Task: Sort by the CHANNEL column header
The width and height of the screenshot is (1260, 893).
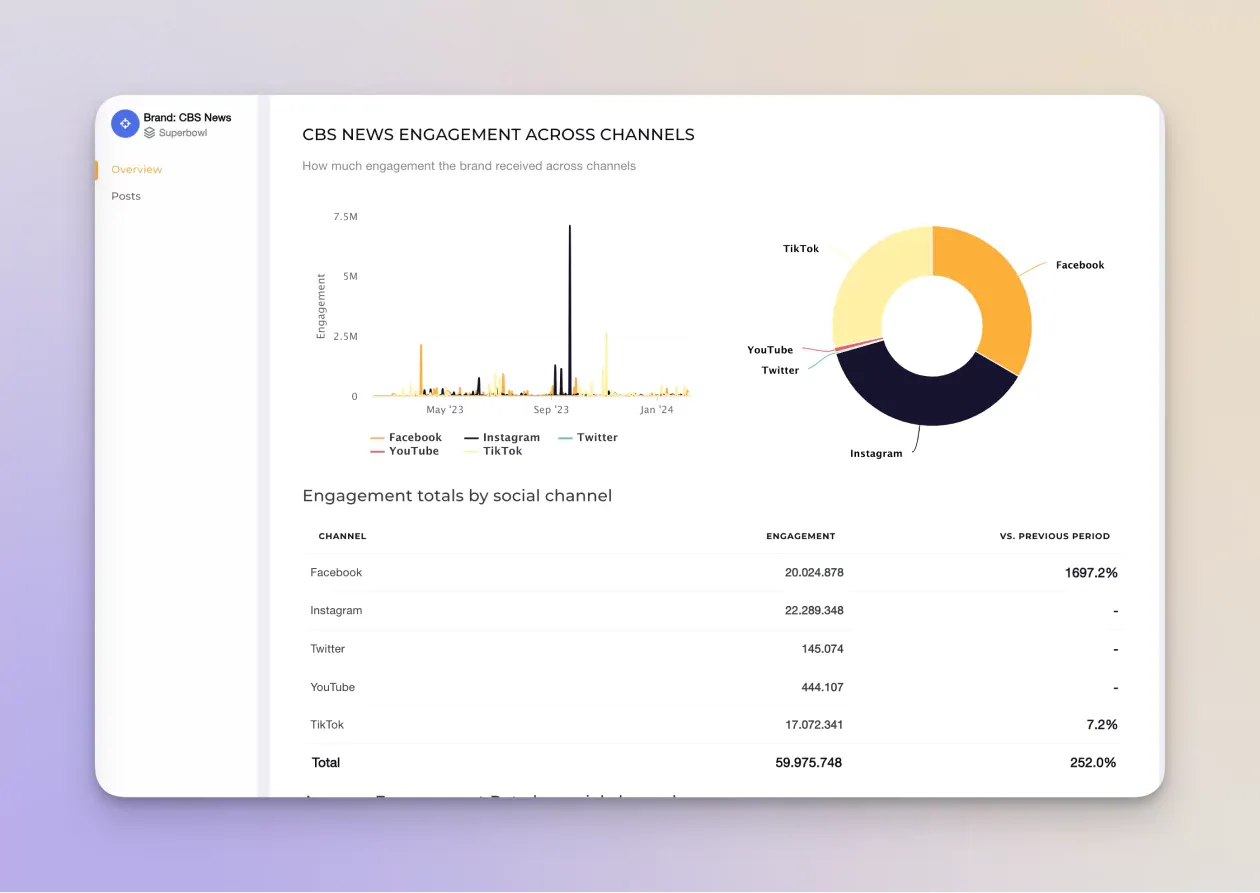Action: click(x=342, y=536)
